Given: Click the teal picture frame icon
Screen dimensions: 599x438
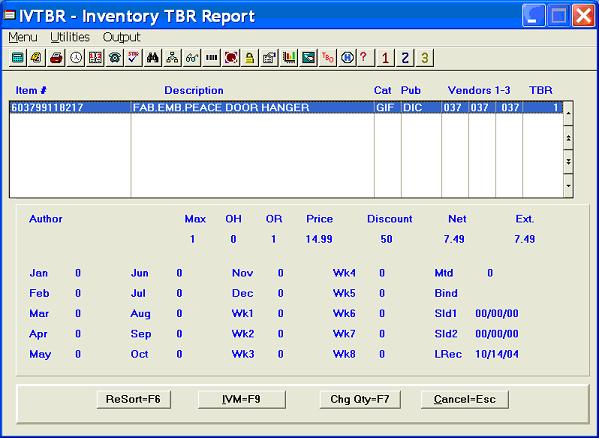Looking at the screenshot, I should 308,58.
